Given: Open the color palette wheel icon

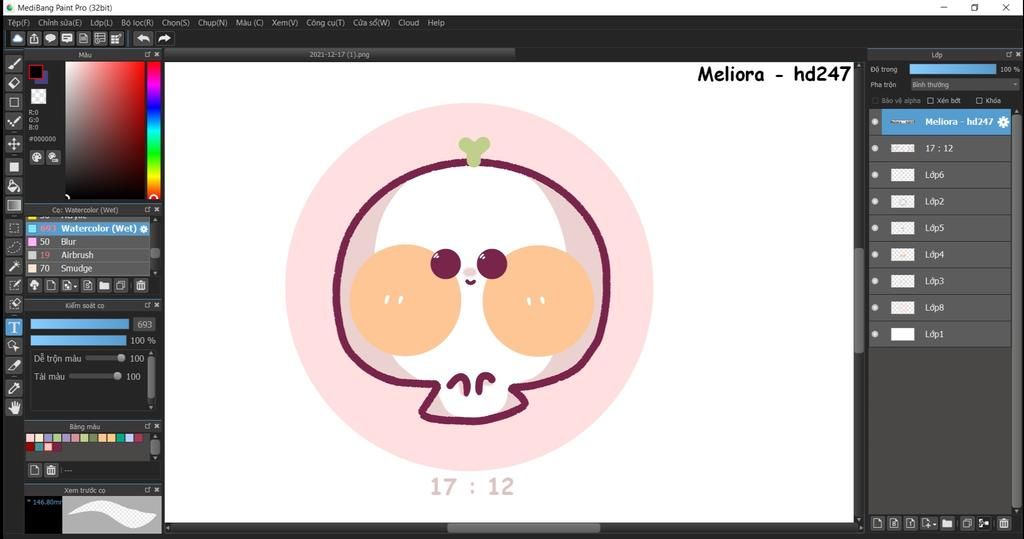Looking at the screenshot, I should [37, 157].
